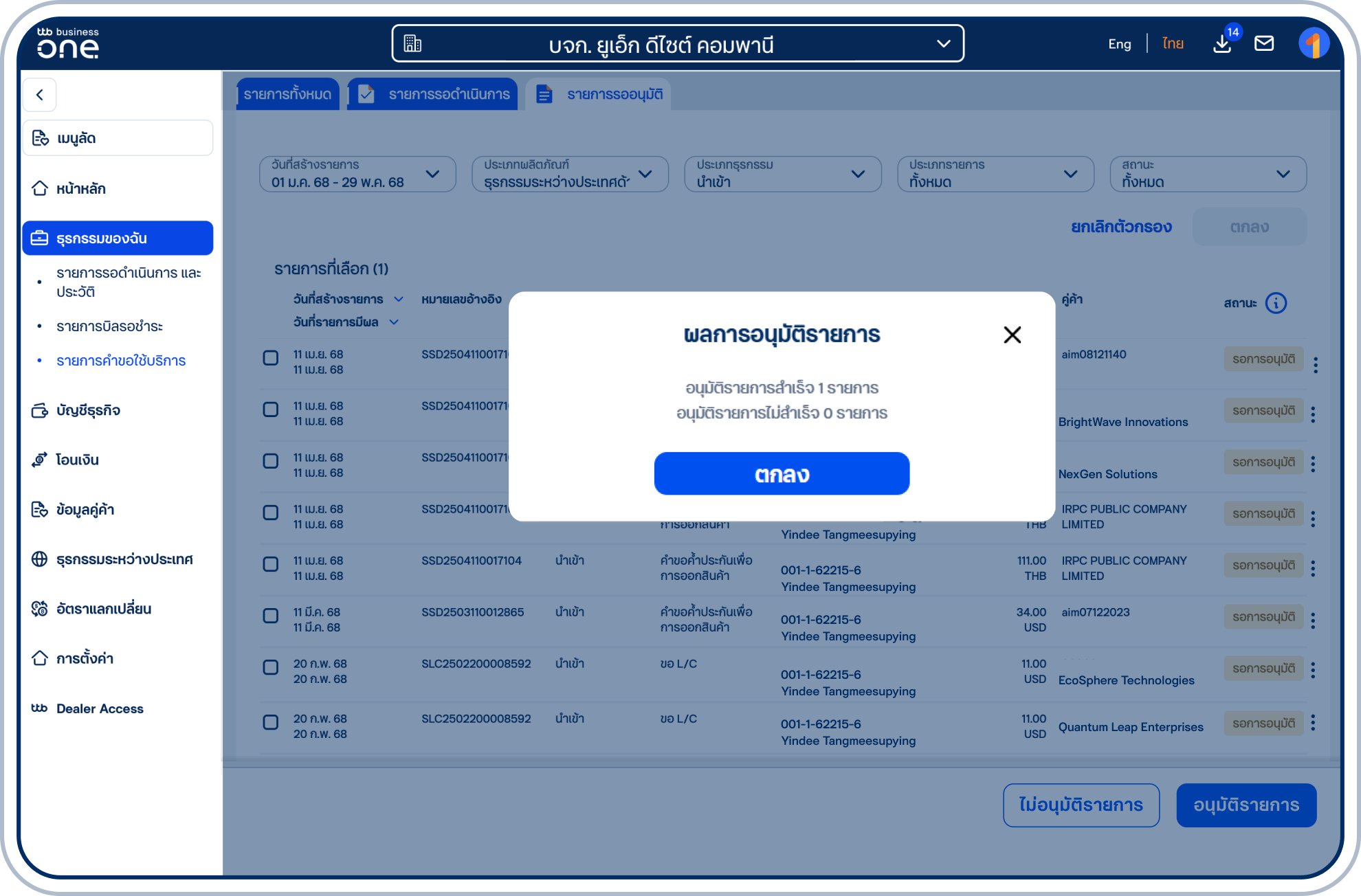
Task: Expand the company selector dropdown
Action: [x=944, y=44]
